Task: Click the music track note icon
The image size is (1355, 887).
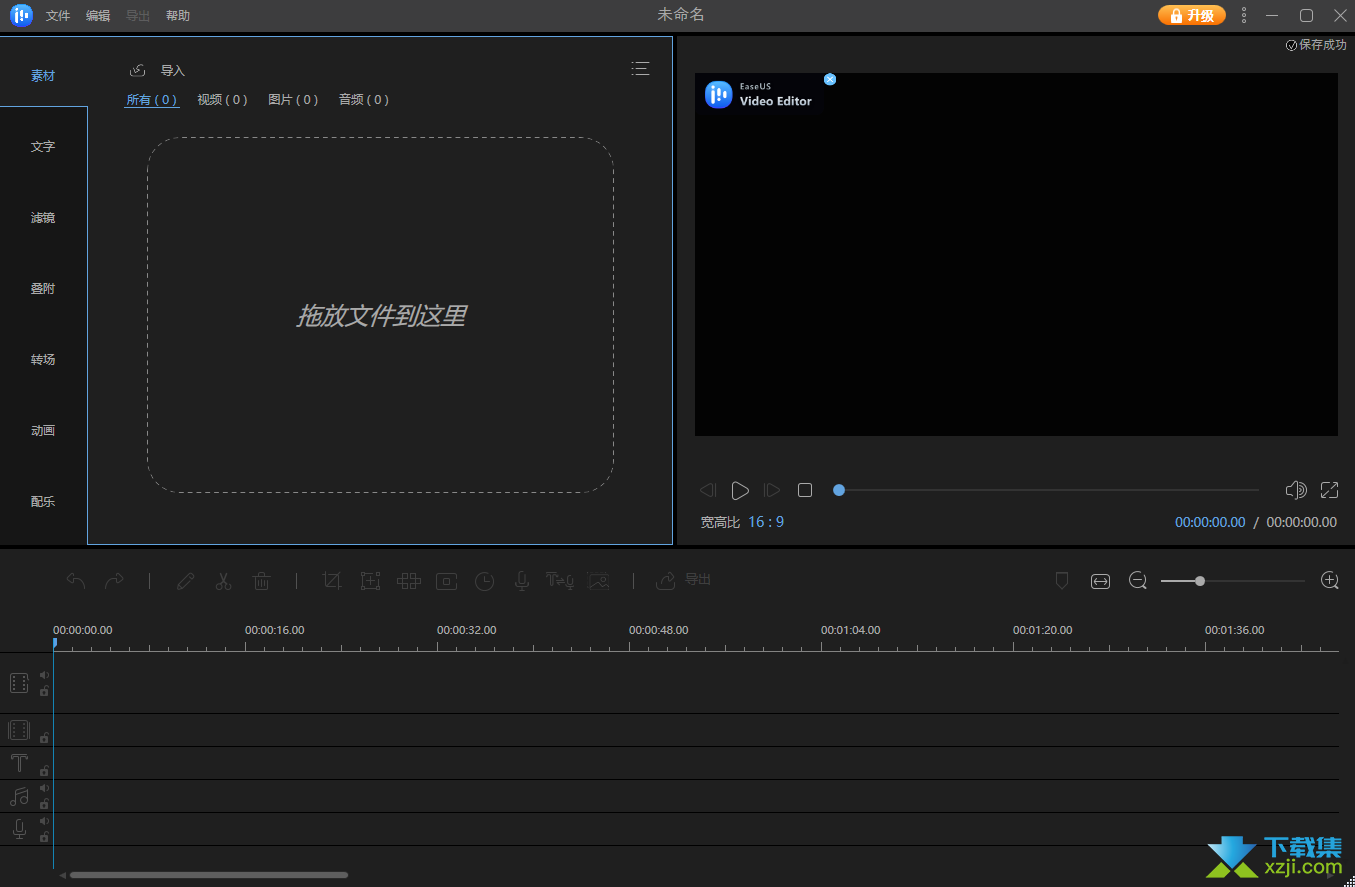Action: click(x=19, y=796)
